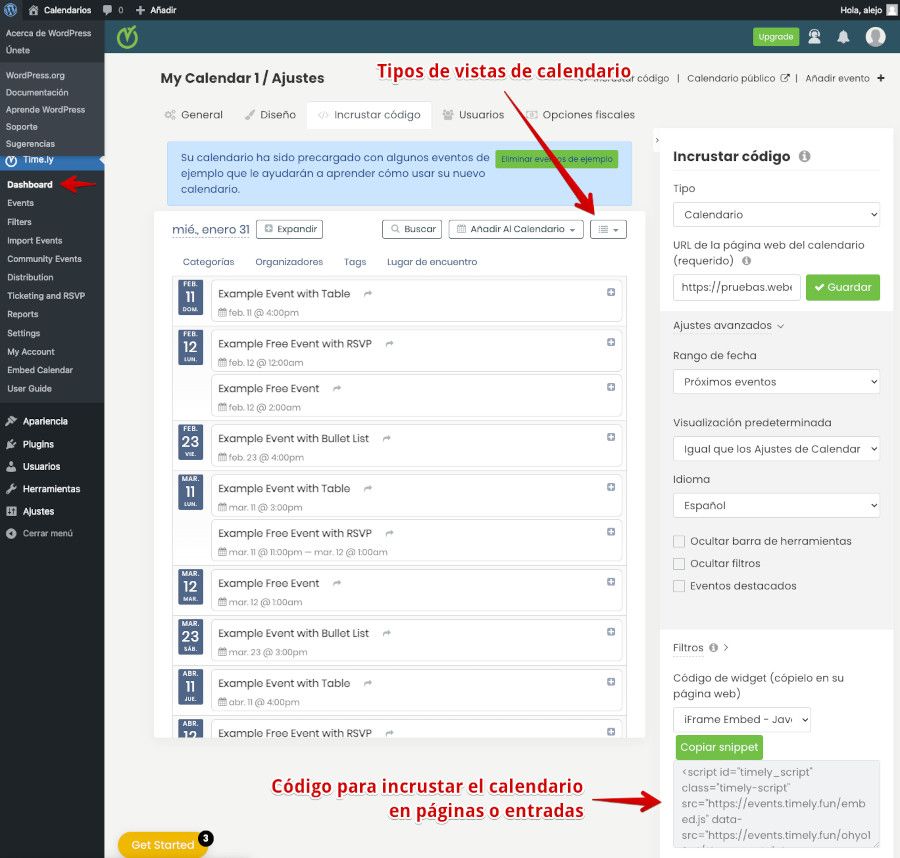Open the Idioma Español dropdown
Viewport: 900px width, 858px height.
tap(776, 506)
